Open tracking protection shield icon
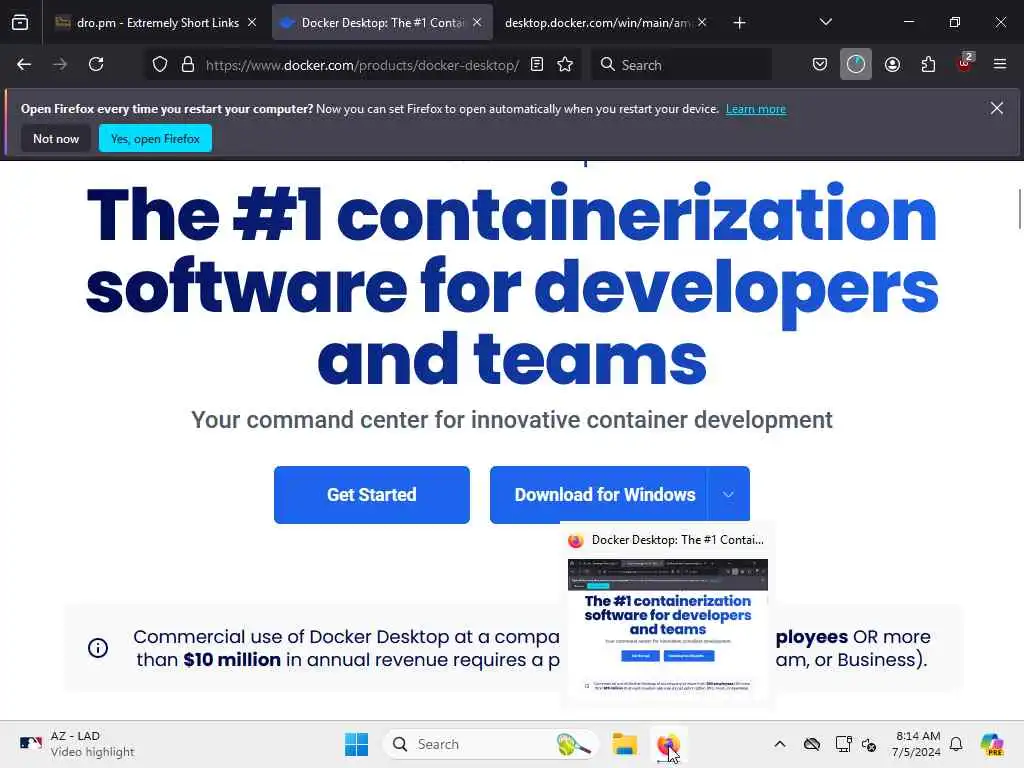The width and height of the screenshot is (1024, 768). pos(160,65)
